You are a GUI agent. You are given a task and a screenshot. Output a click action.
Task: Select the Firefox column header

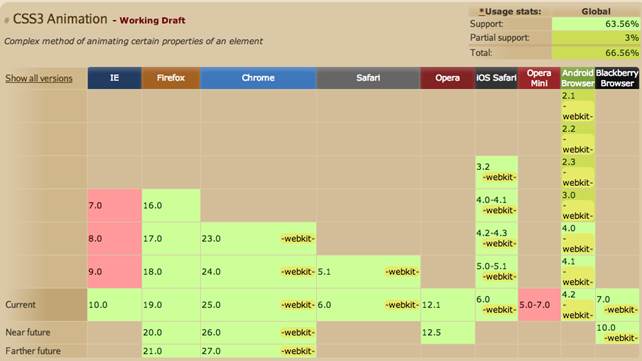(171, 78)
